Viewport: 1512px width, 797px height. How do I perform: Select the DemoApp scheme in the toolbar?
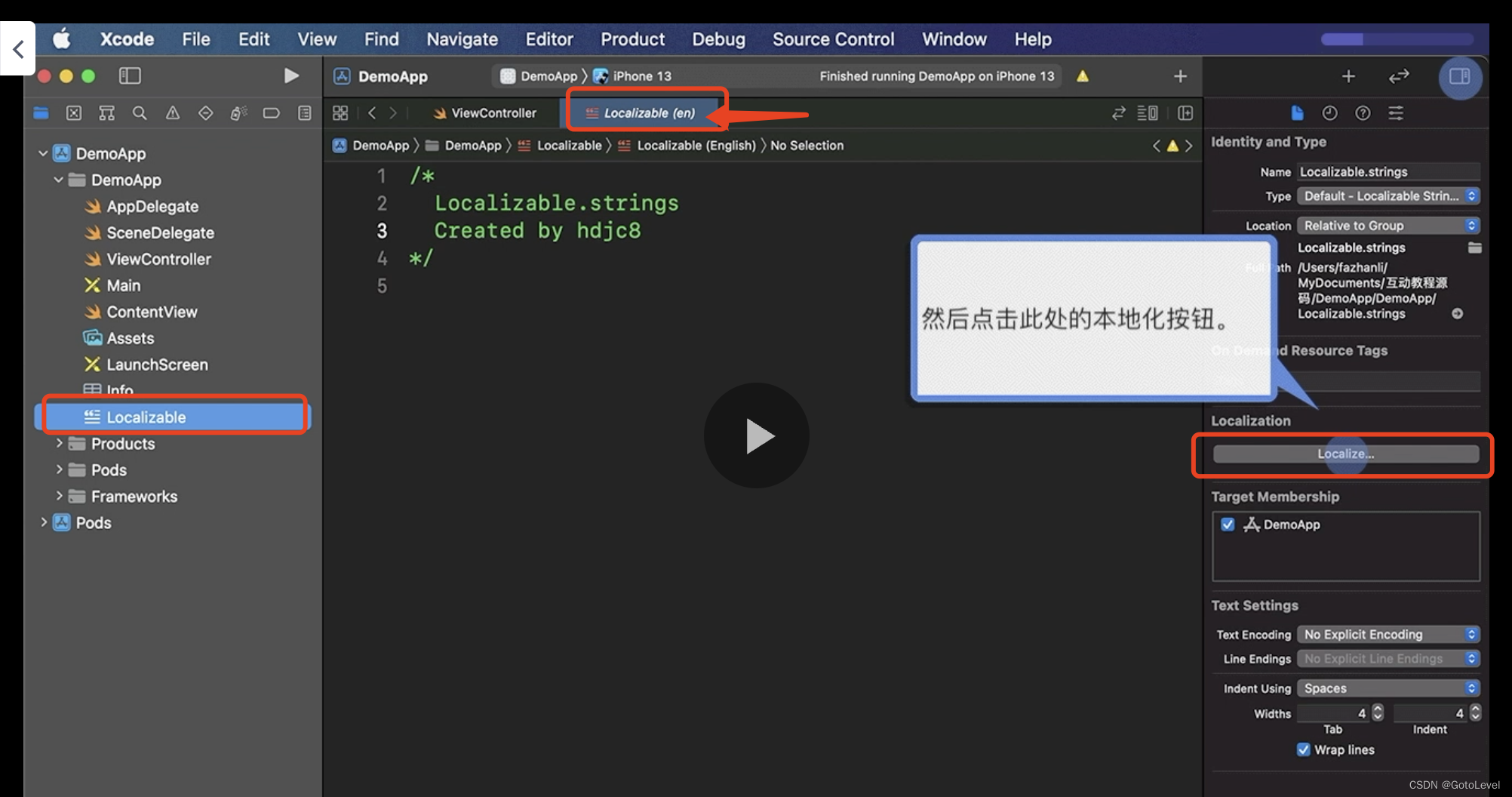[539, 76]
